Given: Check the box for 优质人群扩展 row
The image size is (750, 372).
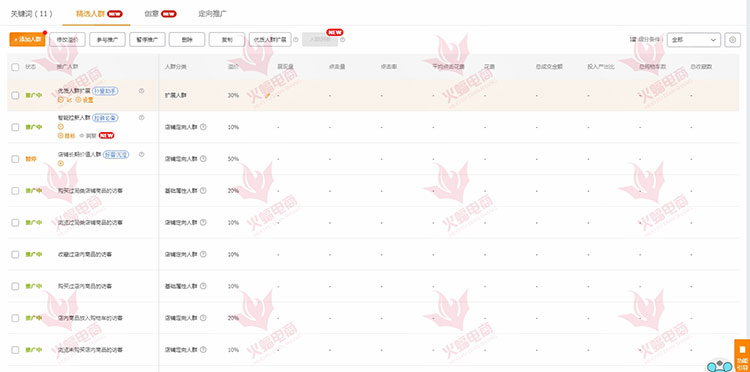Looking at the screenshot, I should coord(15,96).
